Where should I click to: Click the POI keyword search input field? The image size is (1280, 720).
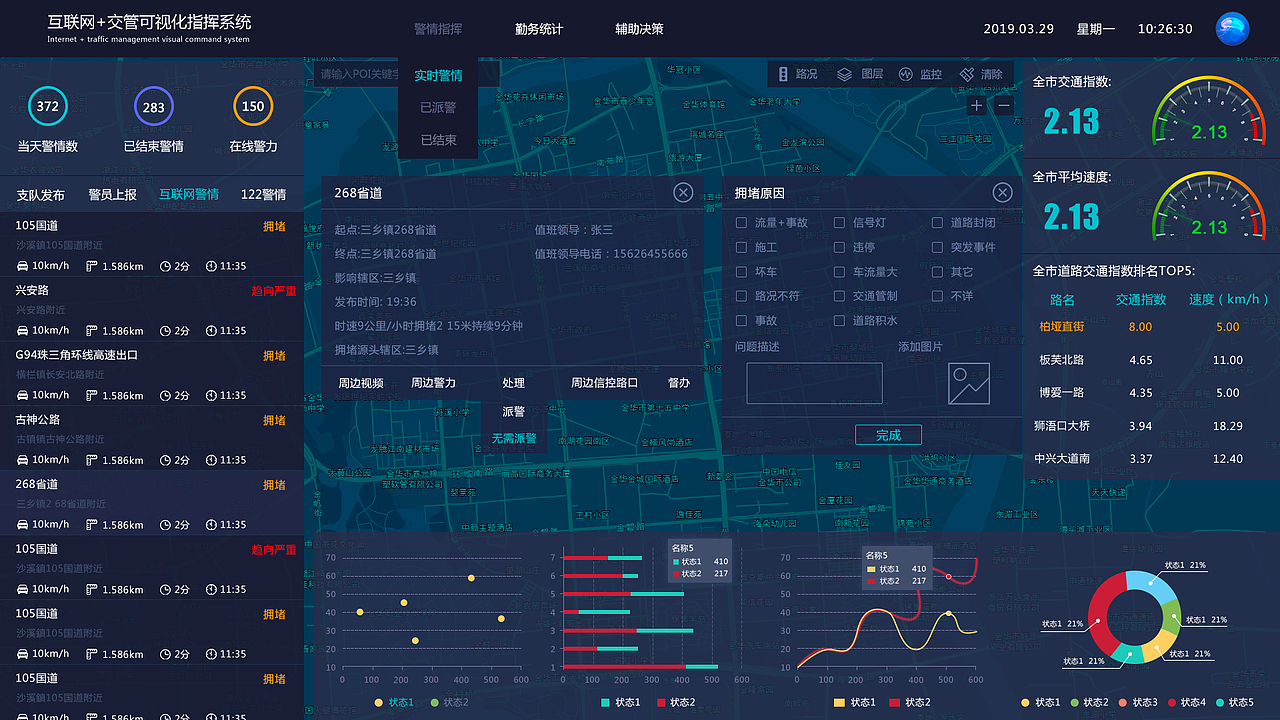click(x=358, y=74)
